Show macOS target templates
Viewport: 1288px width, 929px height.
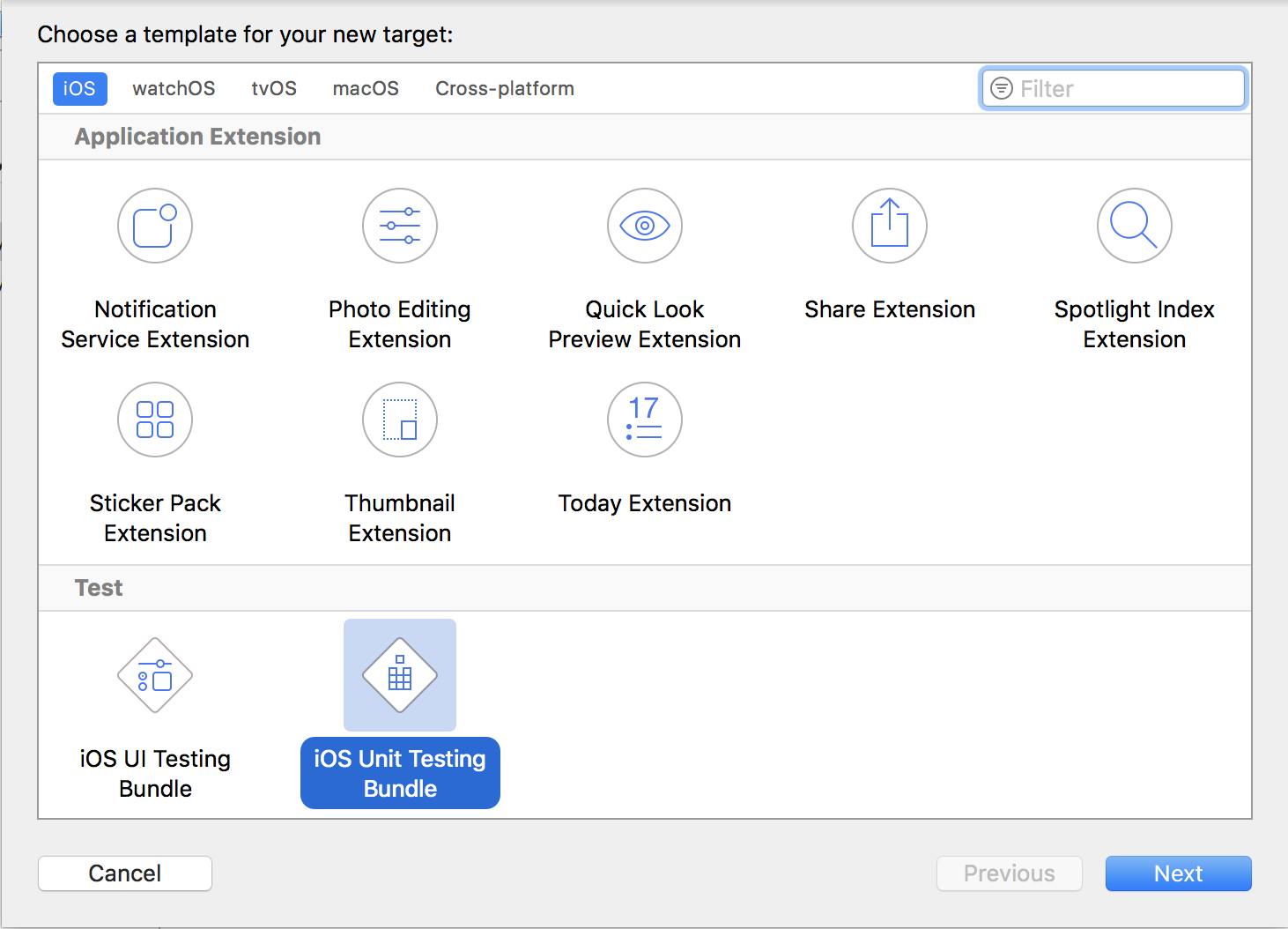366,89
